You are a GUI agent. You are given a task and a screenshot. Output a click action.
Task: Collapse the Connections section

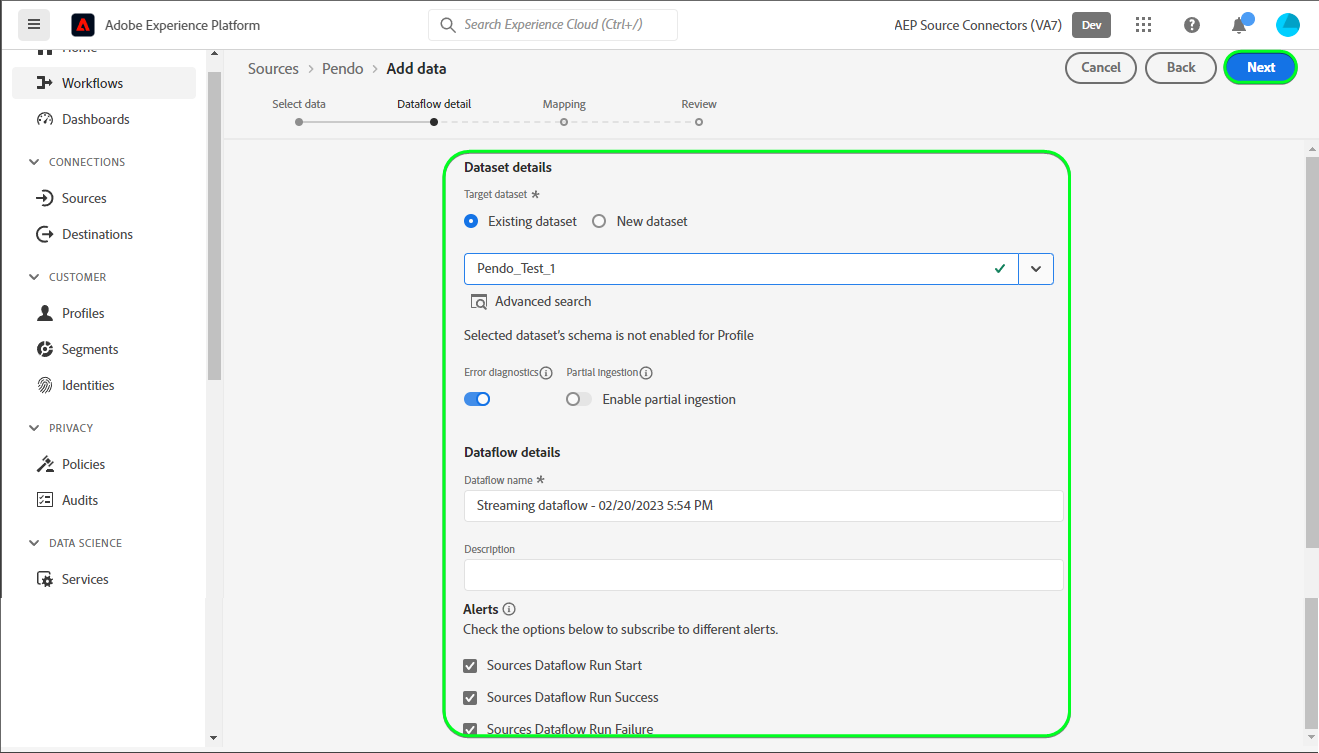tap(35, 162)
